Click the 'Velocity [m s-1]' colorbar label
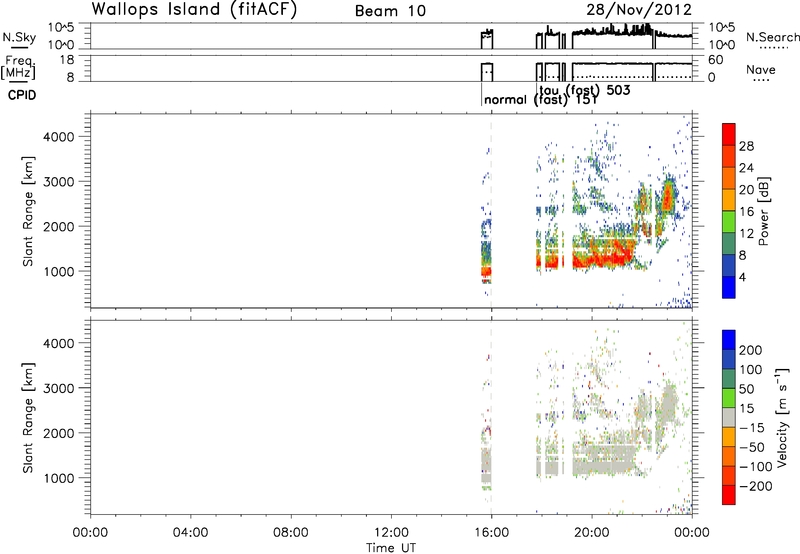This screenshot has width=800, height=554. coord(782,417)
